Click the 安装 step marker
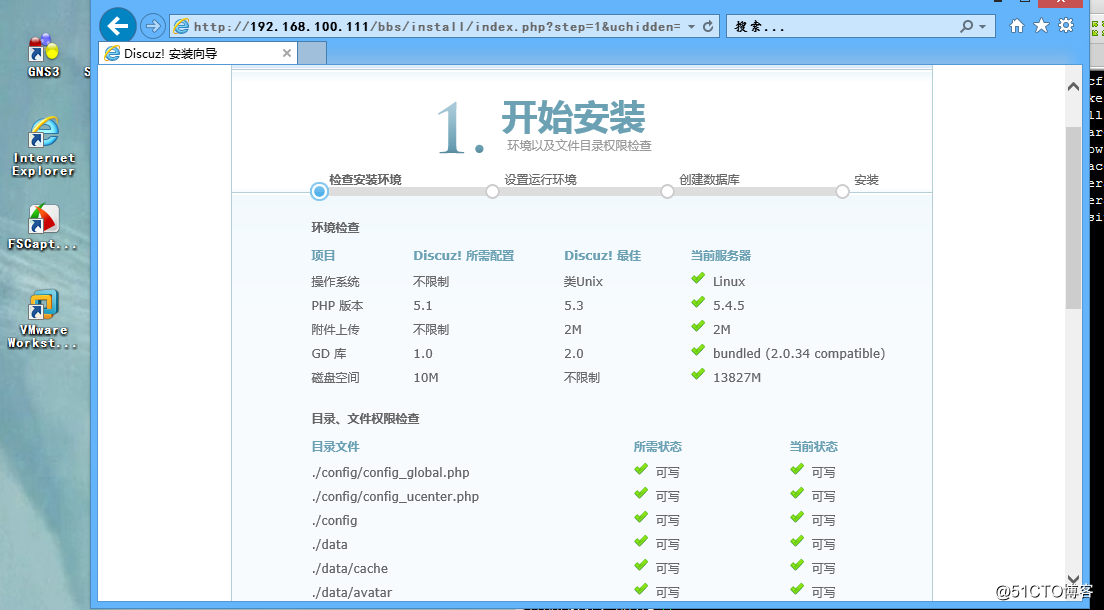 point(842,192)
